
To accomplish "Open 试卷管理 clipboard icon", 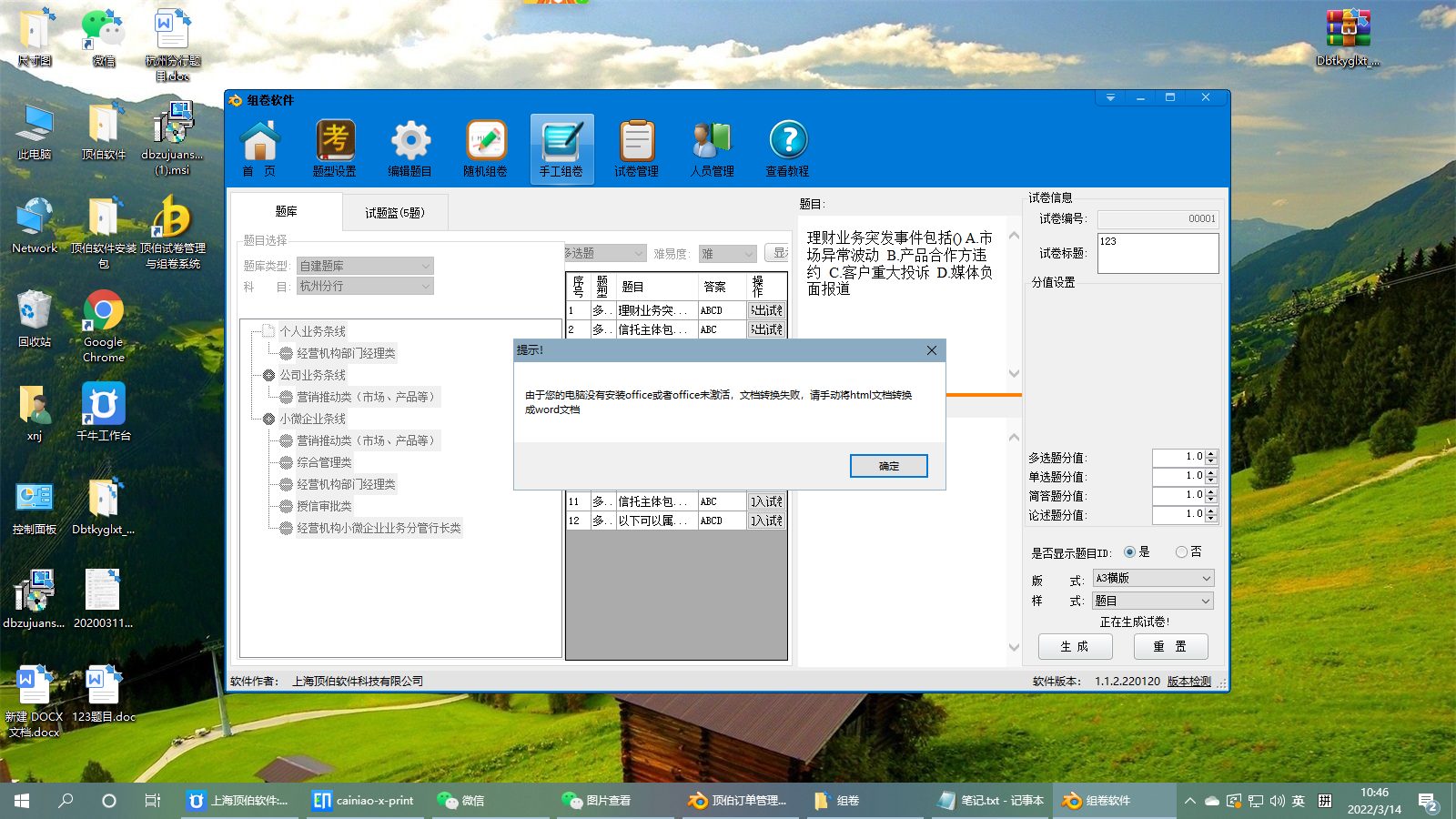I will pyautogui.click(x=636, y=147).
